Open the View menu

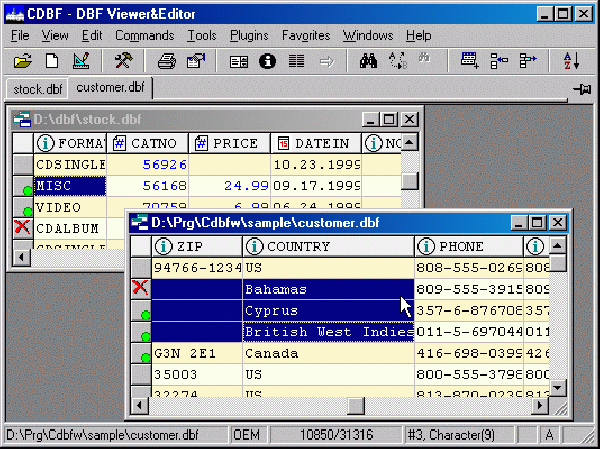[55, 36]
